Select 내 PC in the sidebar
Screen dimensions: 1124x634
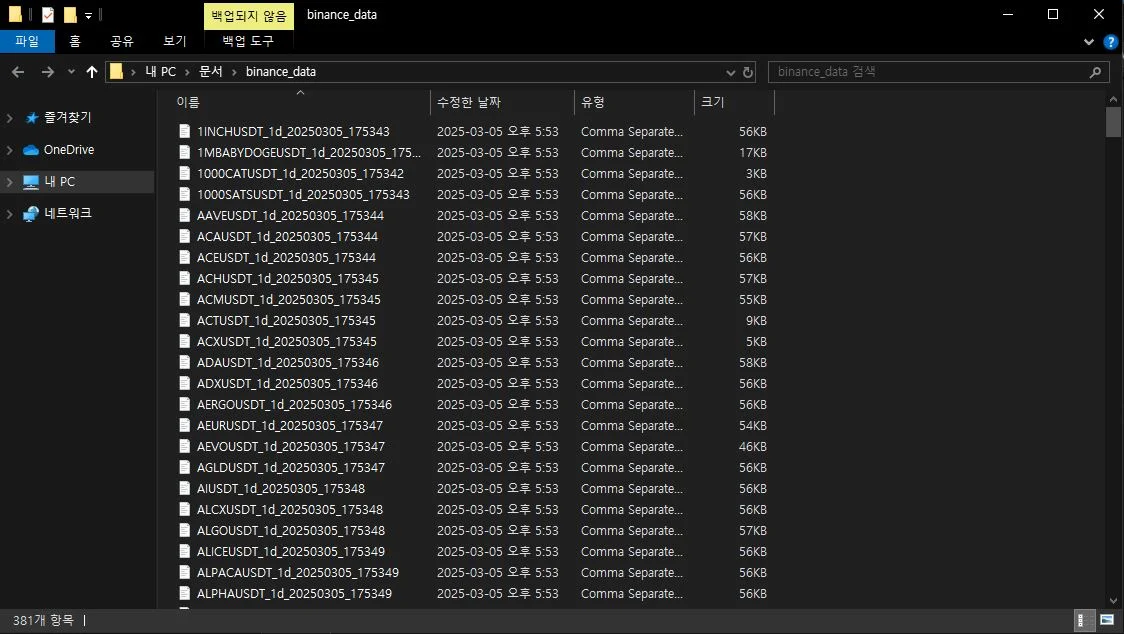tap(59, 182)
